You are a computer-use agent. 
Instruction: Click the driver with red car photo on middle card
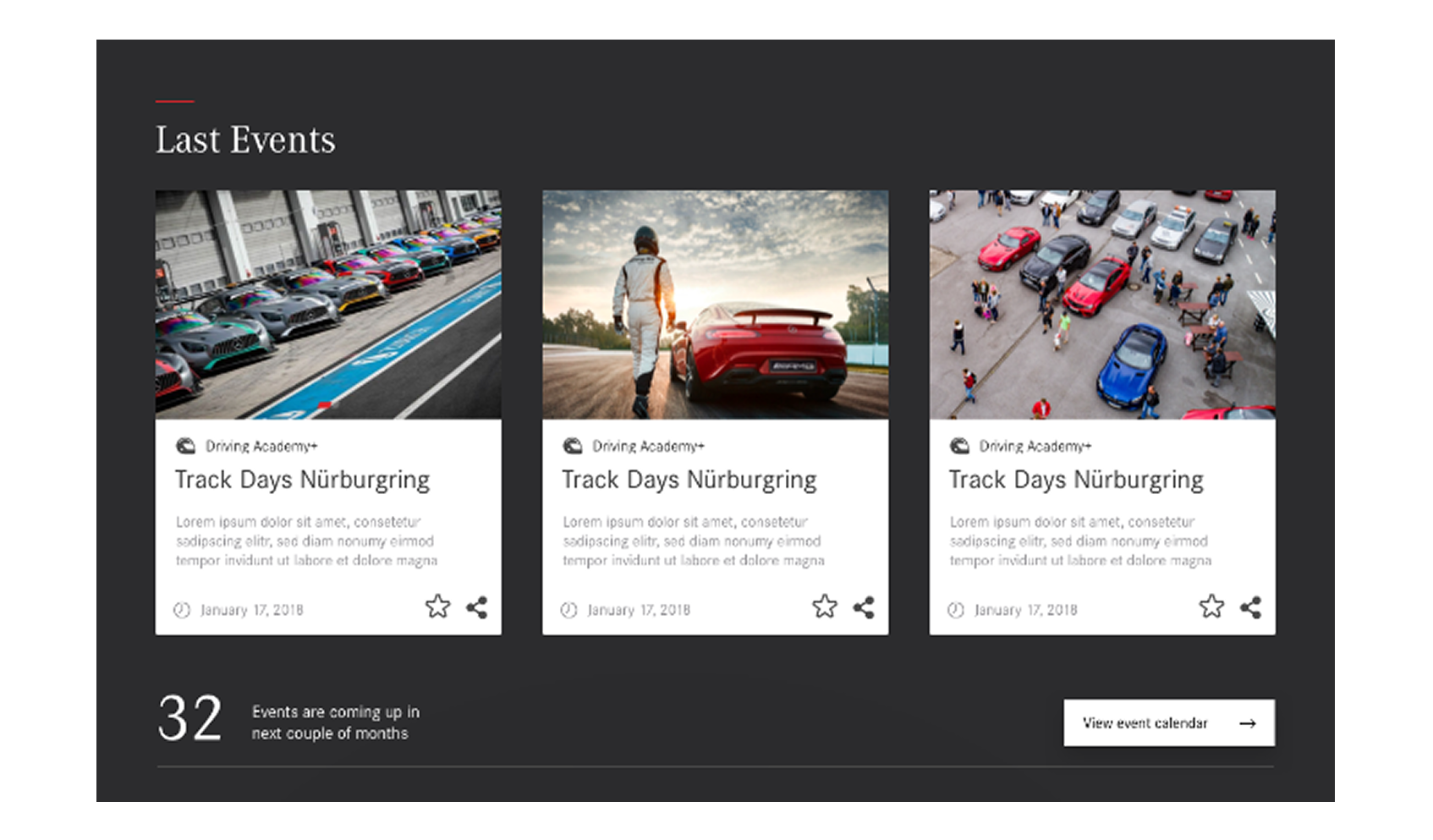(715, 305)
